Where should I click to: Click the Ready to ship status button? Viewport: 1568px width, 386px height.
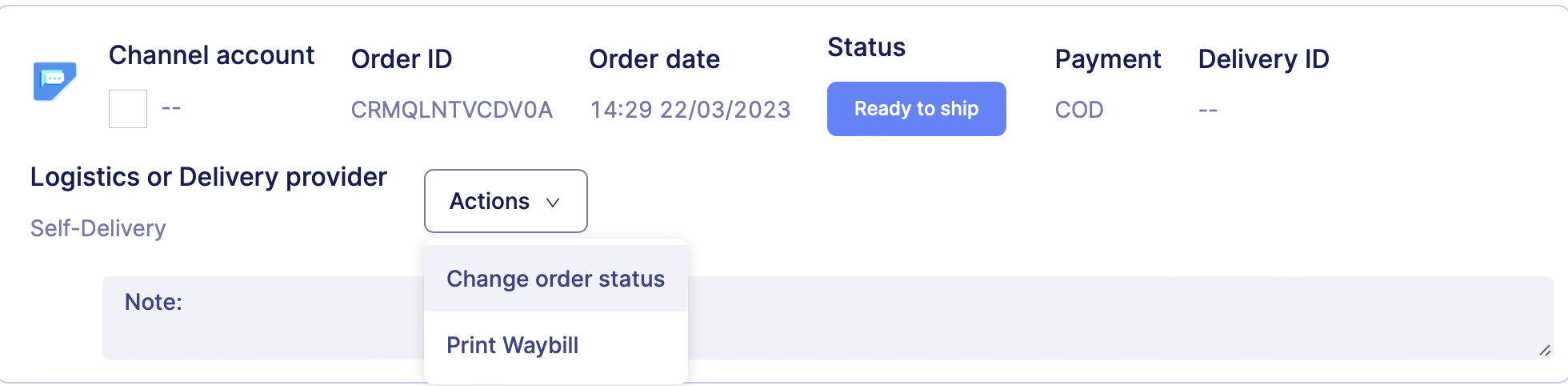point(916,109)
